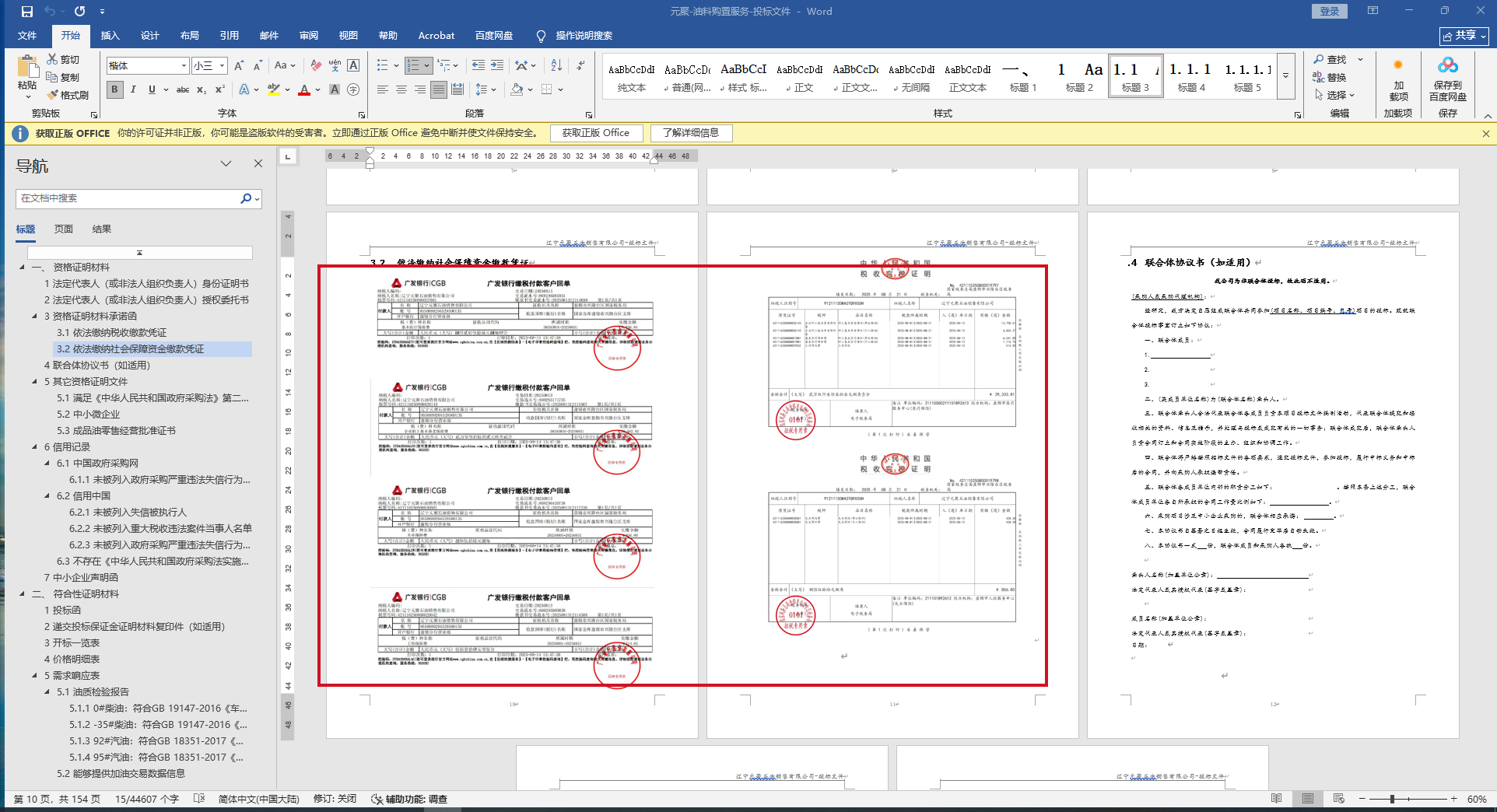Select the 5.2 中小微企业 heading in navigation
Viewport: 1497px width, 812px height.
click(88, 415)
